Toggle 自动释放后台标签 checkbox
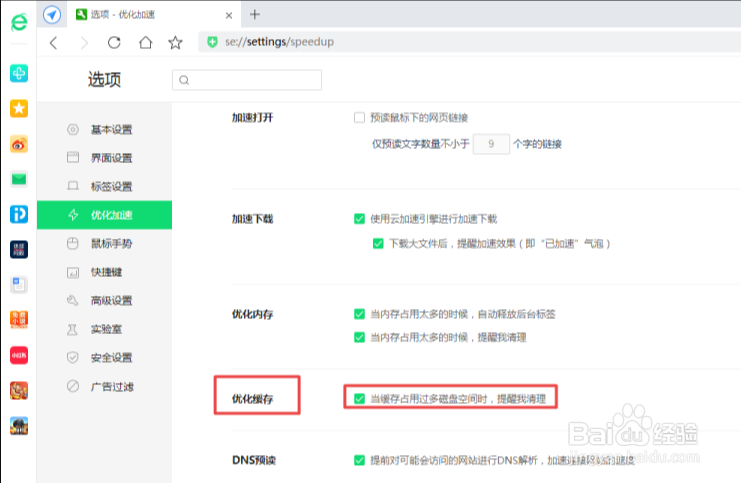The height and width of the screenshot is (483, 741). pyautogui.click(x=359, y=314)
